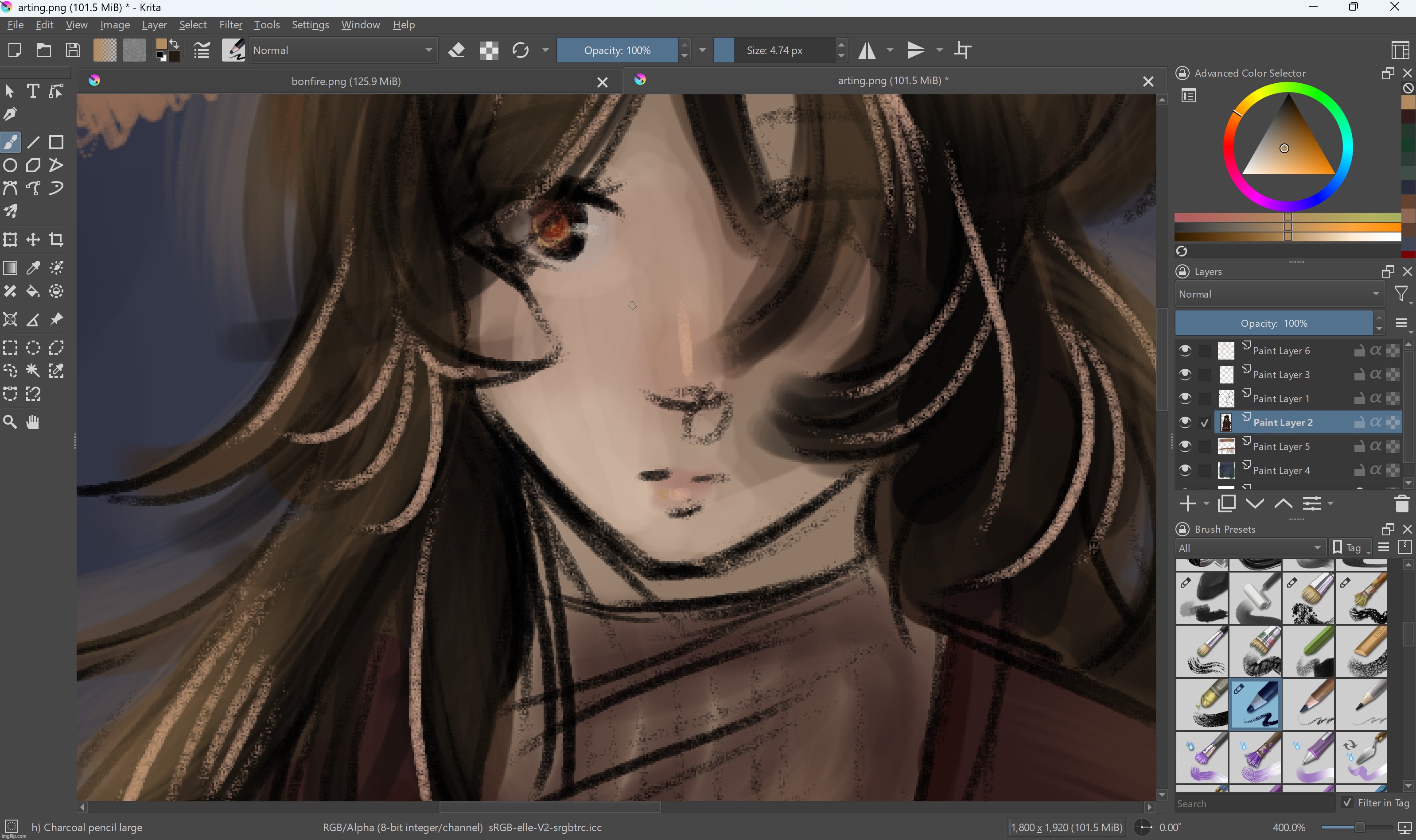Open the brush blending mode dropdown
Screen dimensions: 1416x840
[343, 50]
